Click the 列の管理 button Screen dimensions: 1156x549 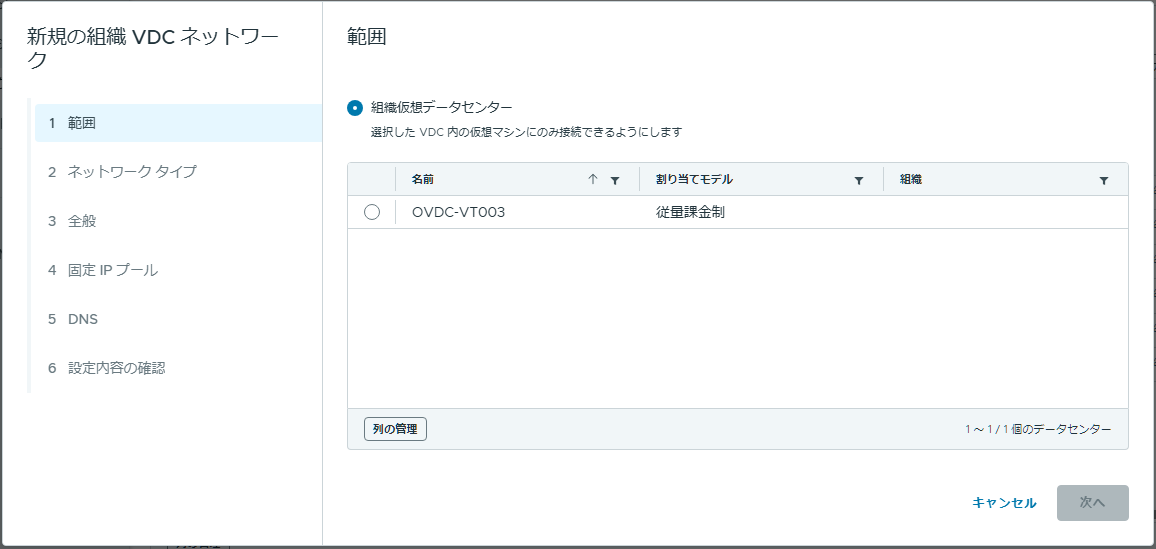coord(395,429)
